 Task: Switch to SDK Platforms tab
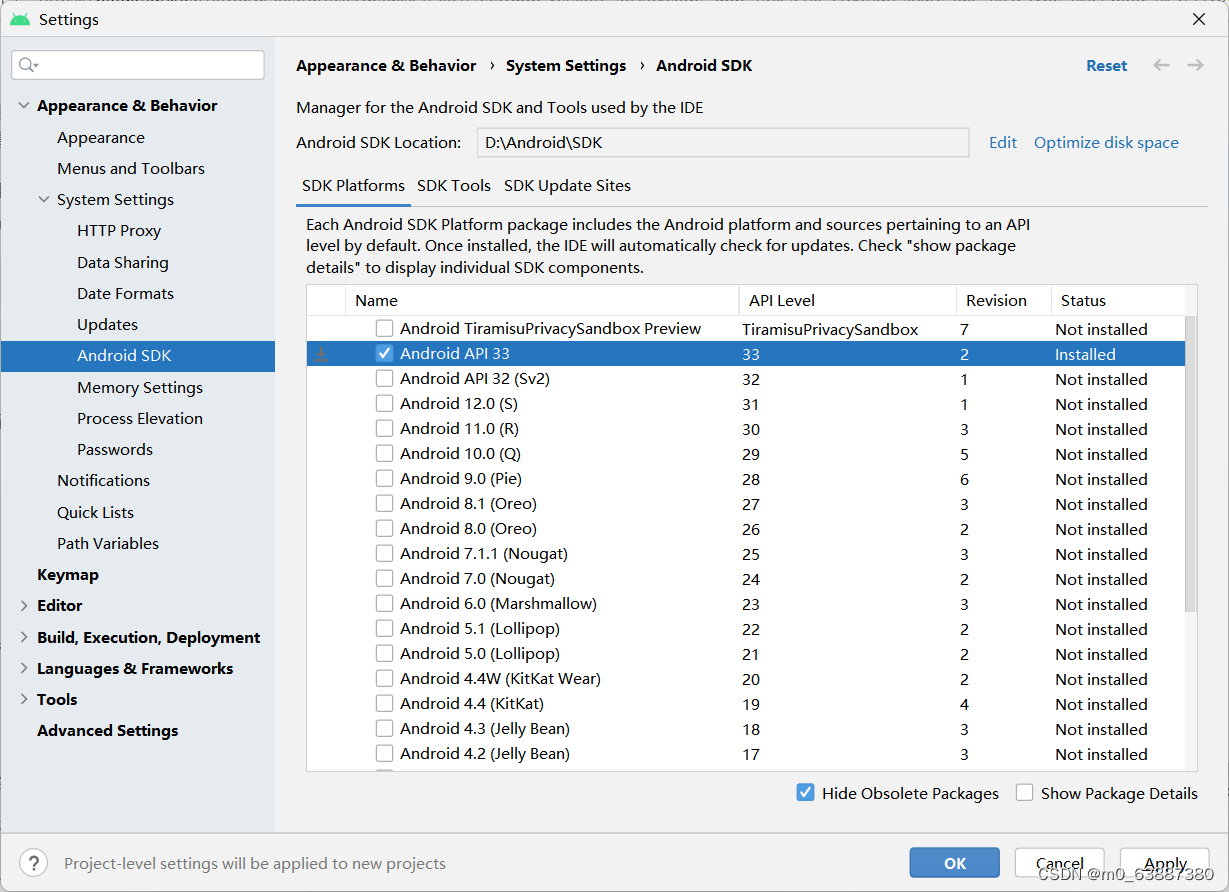[353, 186]
